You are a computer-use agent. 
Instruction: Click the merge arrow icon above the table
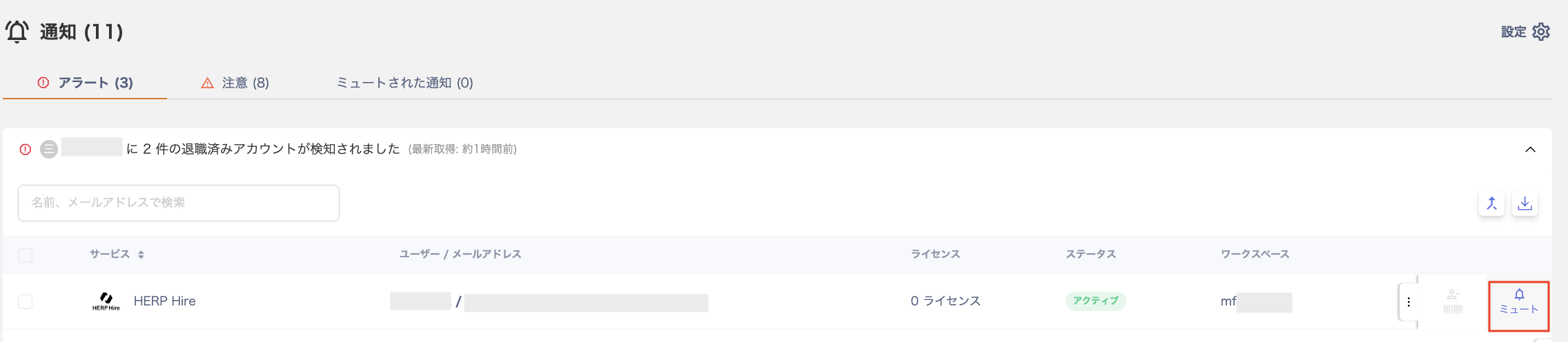tap(1491, 203)
